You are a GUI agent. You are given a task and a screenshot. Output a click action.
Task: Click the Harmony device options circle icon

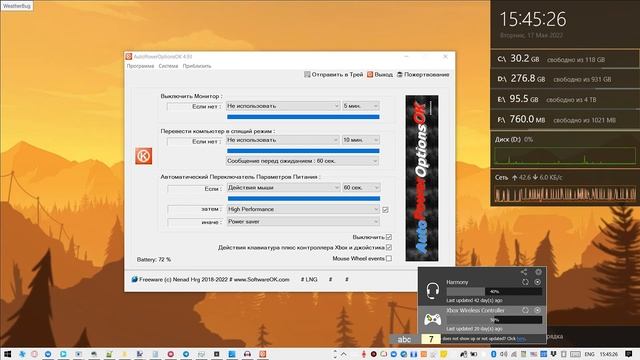(538, 282)
